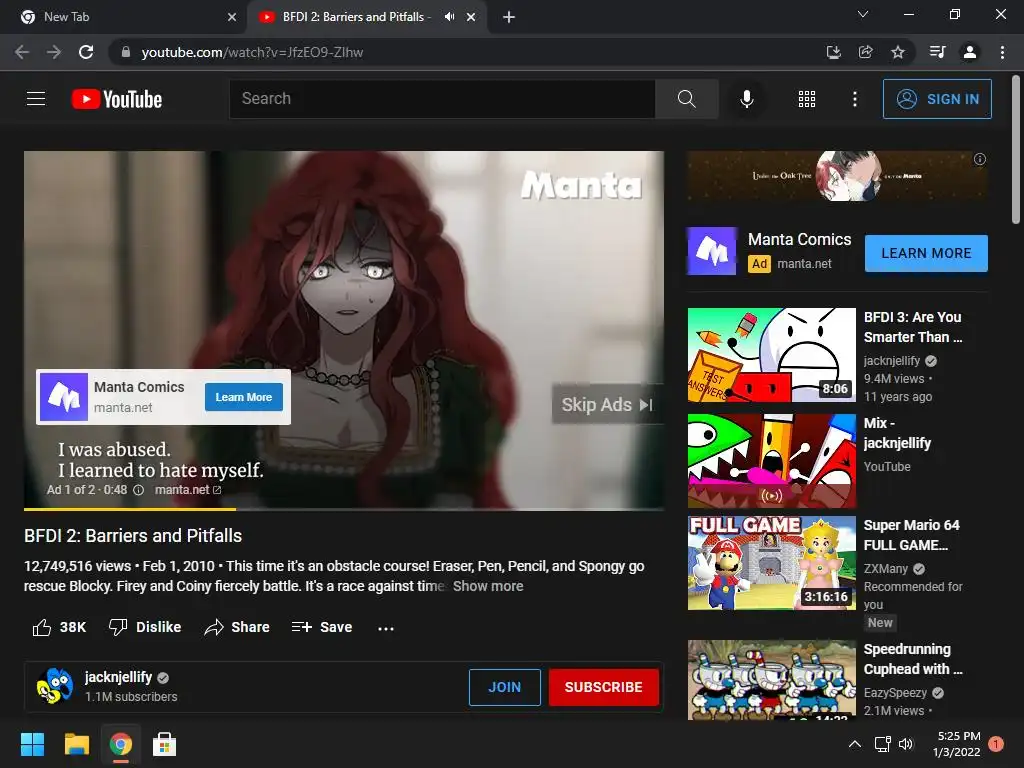Start voice search with microphone icon
The image size is (1024, 768).
[x=746, y=99]
